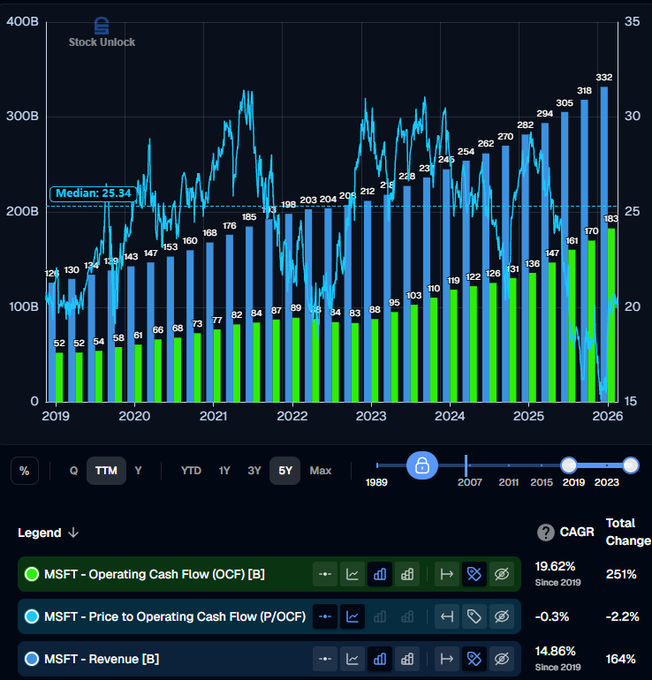Viewport: 652px width, 680px height.
Task: Select the TTM period
Action: point(106,471)
